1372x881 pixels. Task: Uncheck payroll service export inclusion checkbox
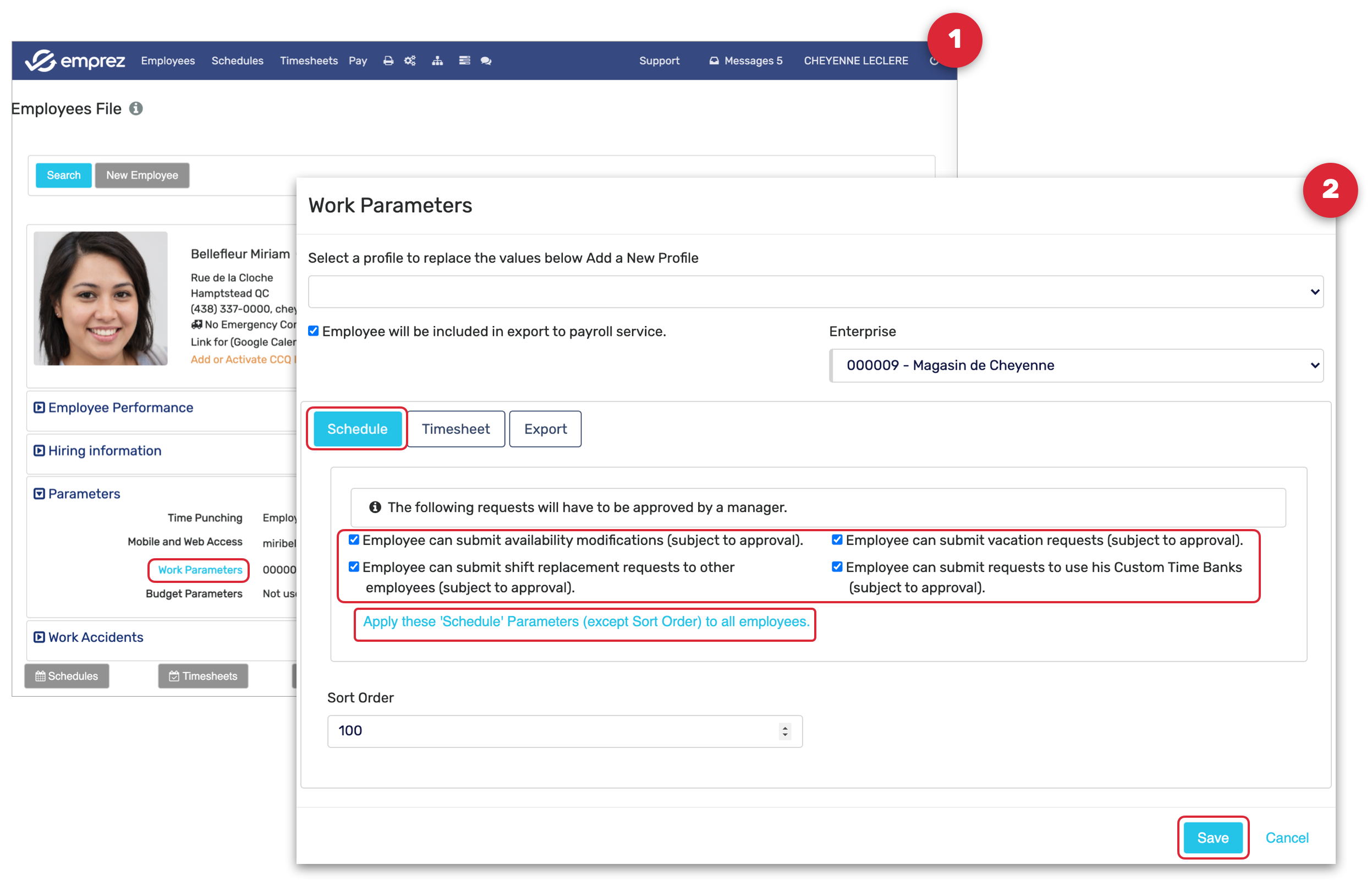(314, 332)
